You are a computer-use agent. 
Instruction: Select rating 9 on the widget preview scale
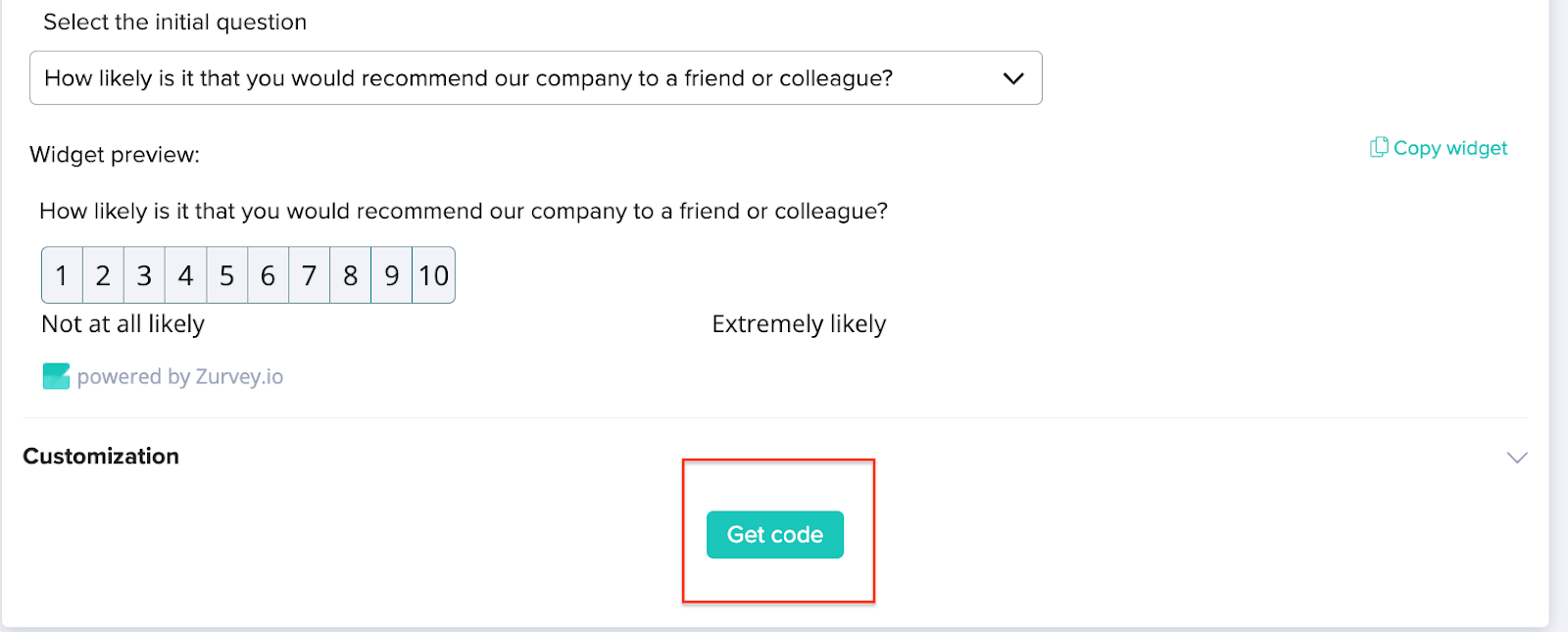pos(391,275)
